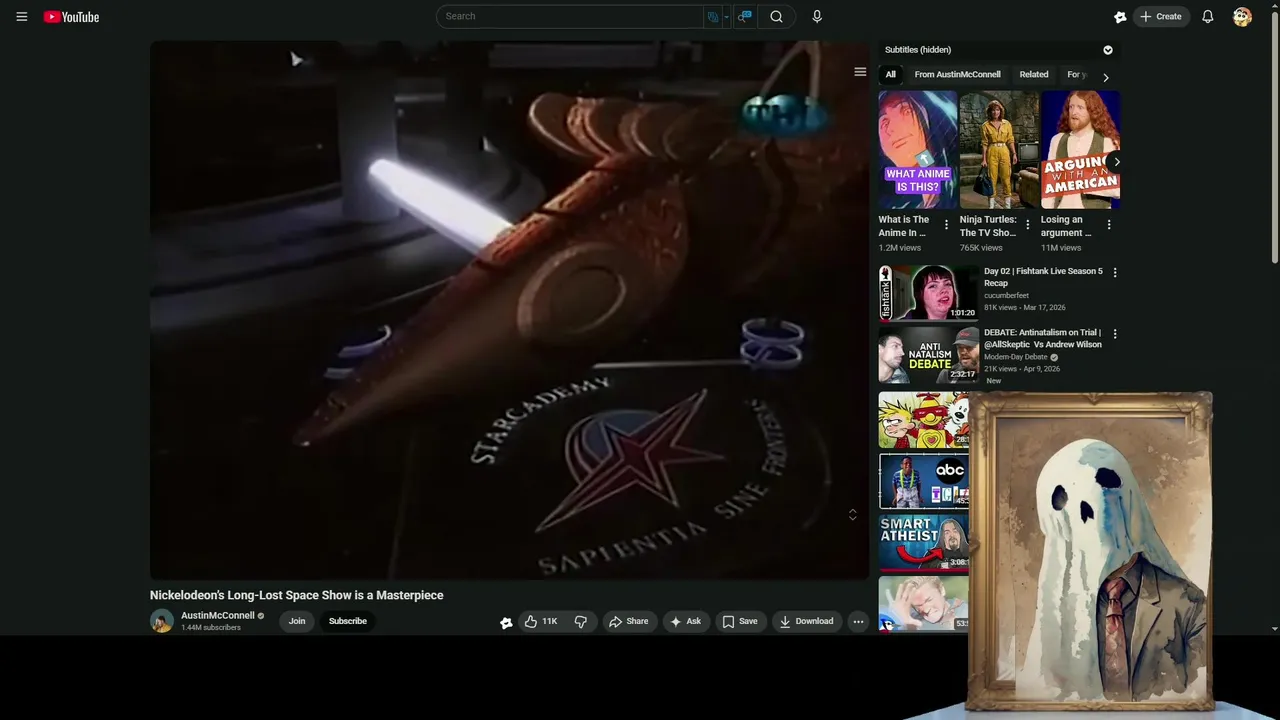The image size is (1280, 720).
Task: Open the Smart Atheist video thumbnail
Action: click(924, 542)
